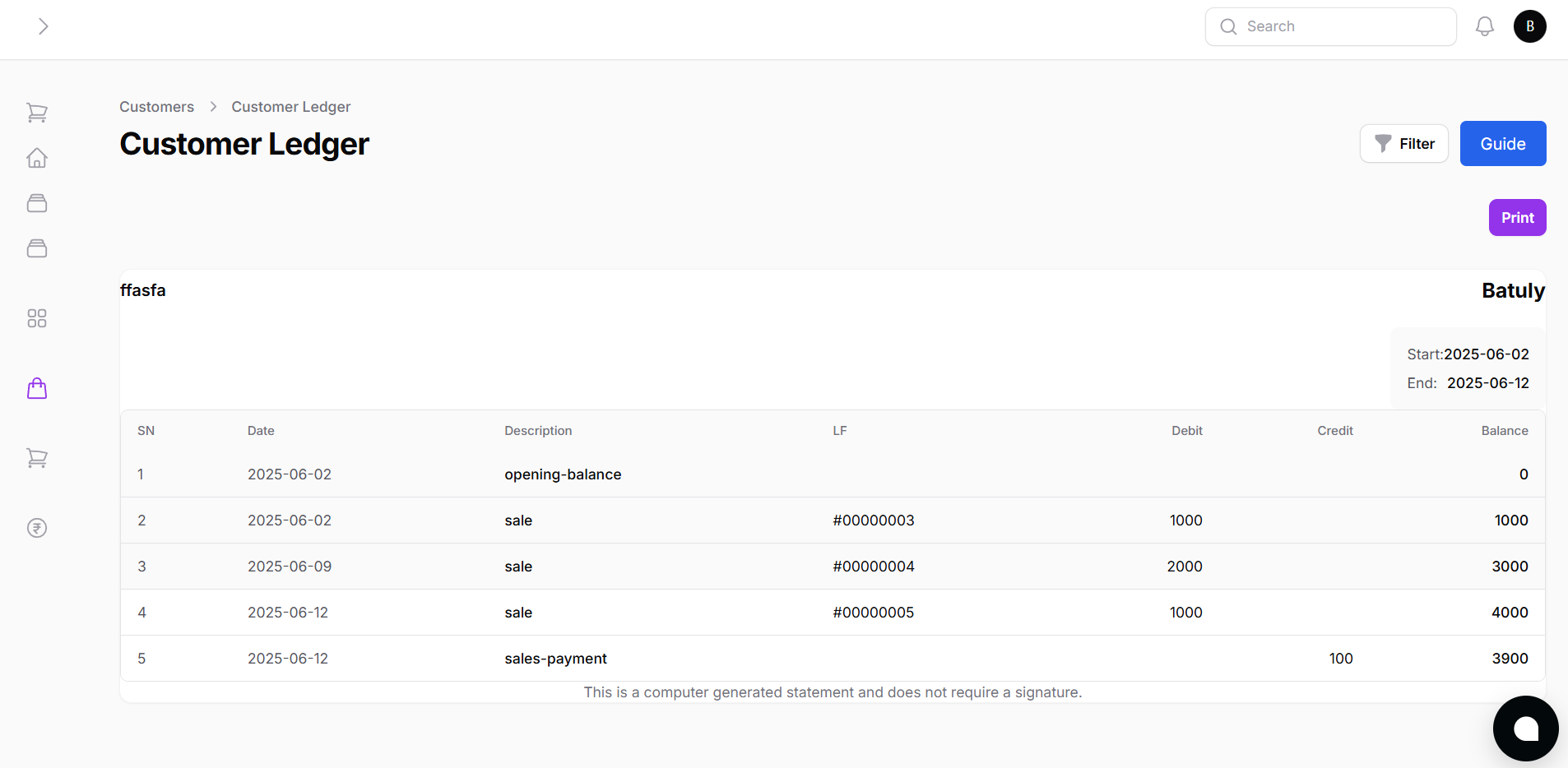Open the notification bell
The image size is (1568, 768).
1484,25
